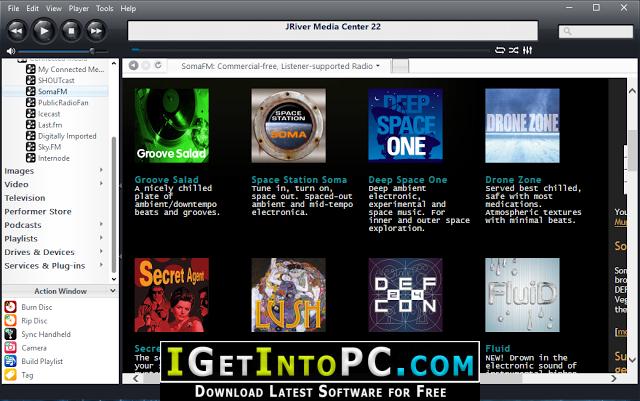Click the Burn Disc icon
The height and width of the screenshot is (401, 640).
[11, 307]
